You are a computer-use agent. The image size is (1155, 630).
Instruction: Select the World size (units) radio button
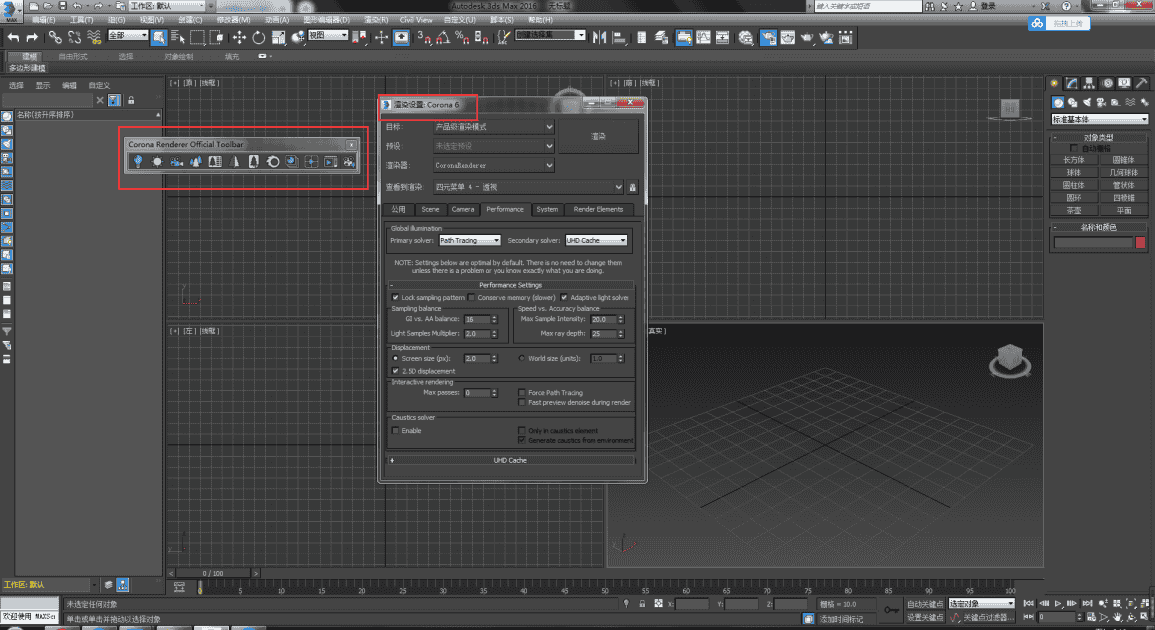click(522, 358)
